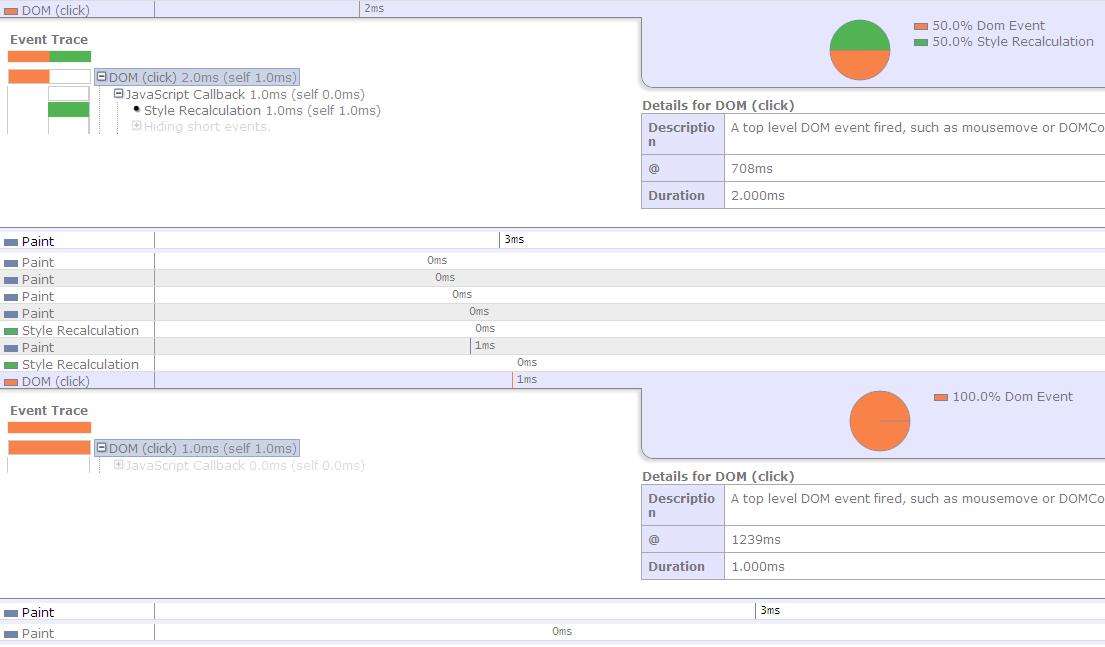Click green Style Recalculation legend swatch

(x=920, y=42)
